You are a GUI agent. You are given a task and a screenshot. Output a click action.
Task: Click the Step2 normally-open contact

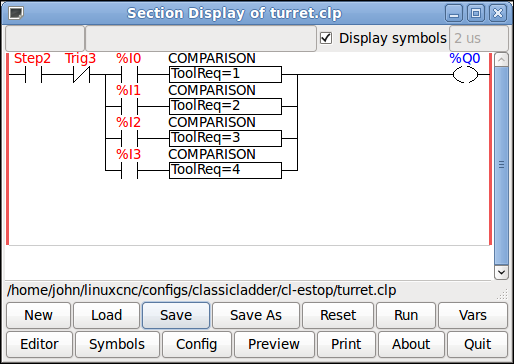click(33, 74)
